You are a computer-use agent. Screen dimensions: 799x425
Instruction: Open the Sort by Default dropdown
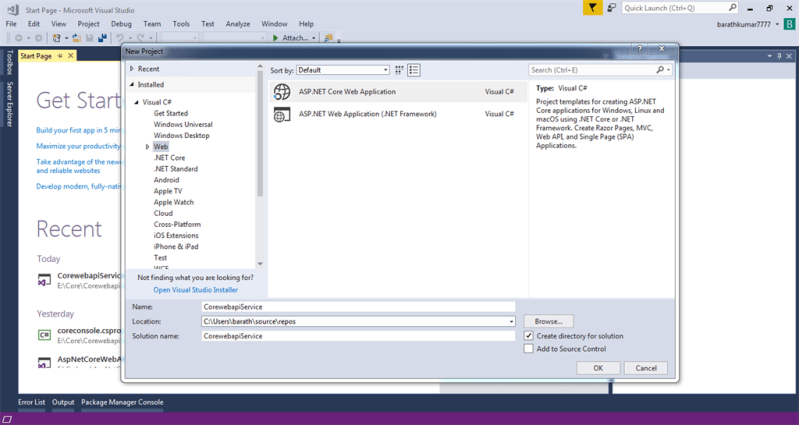coord(343,70)
